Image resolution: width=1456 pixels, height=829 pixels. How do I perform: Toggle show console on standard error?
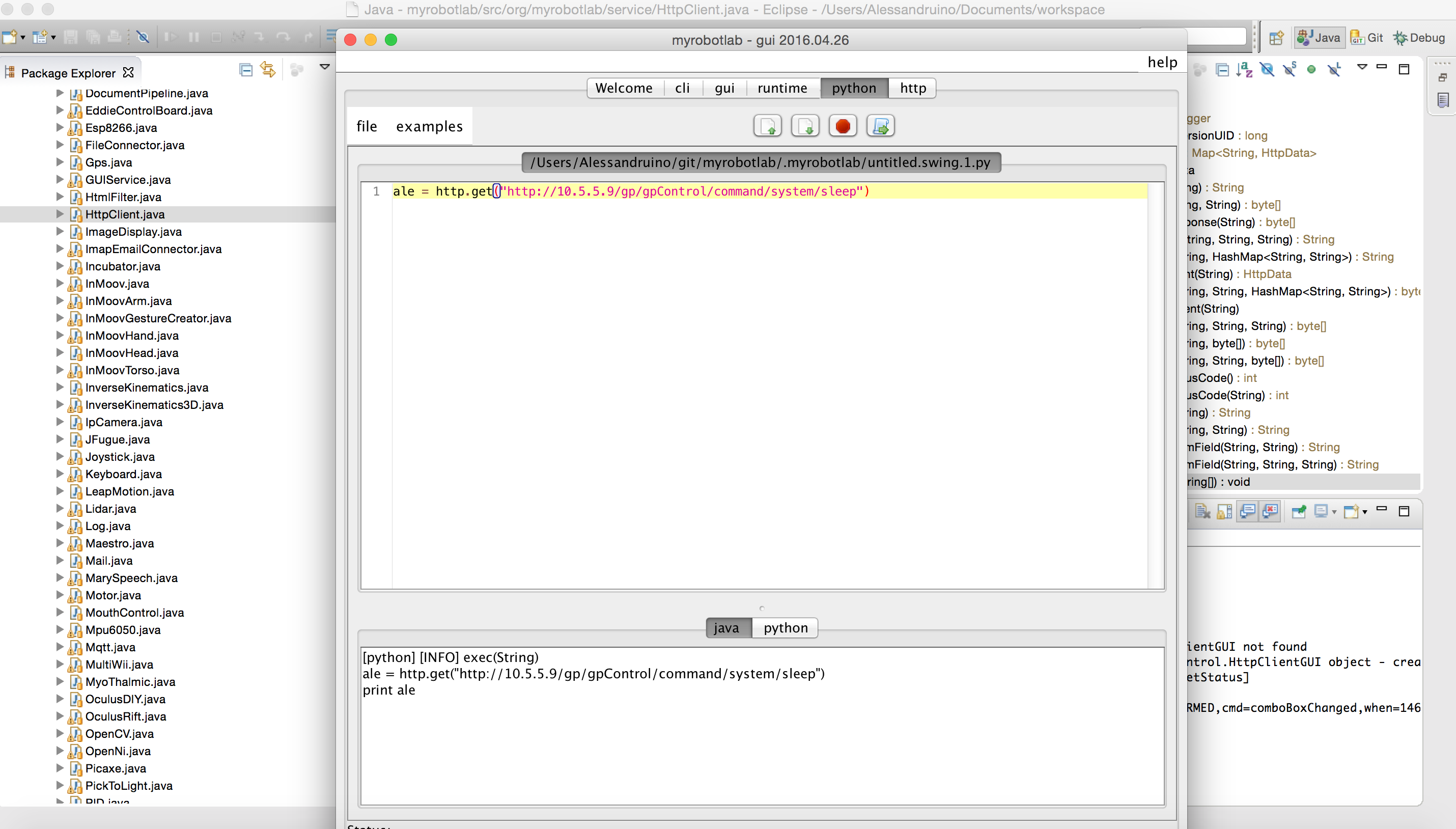tap(1271, 511)
